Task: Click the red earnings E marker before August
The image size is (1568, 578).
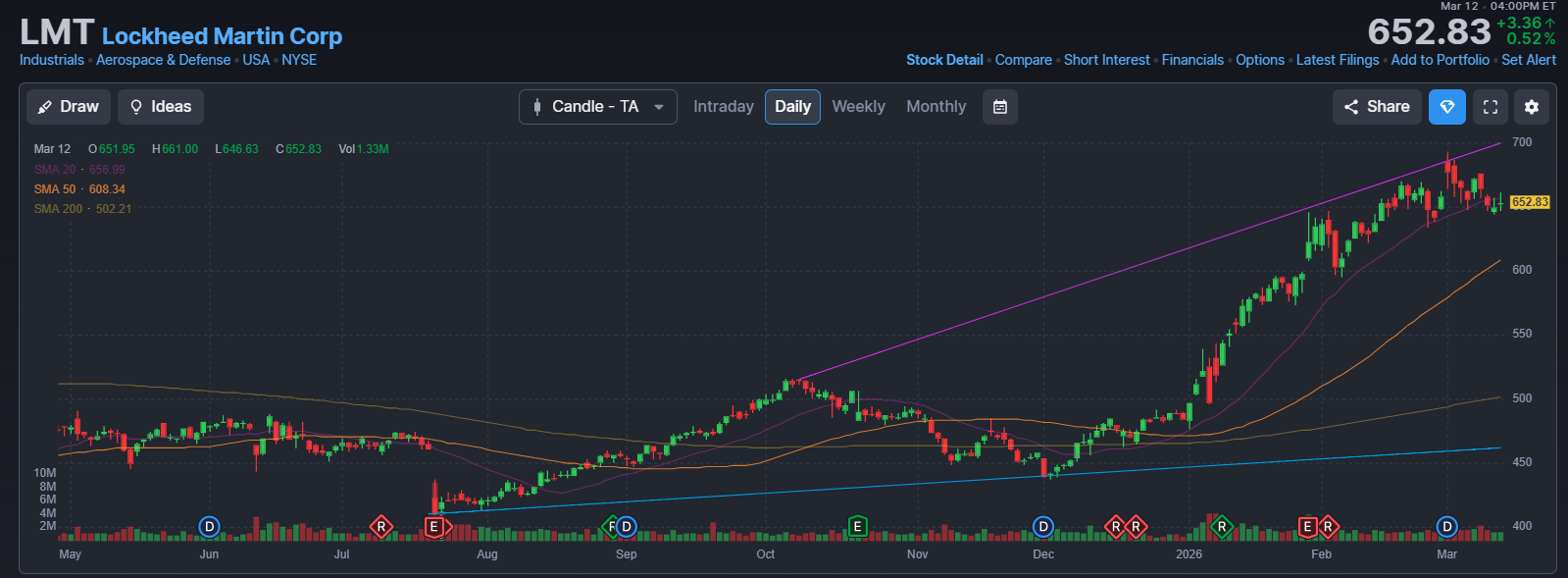Action: pyautogui.click(x=433, y=527)
